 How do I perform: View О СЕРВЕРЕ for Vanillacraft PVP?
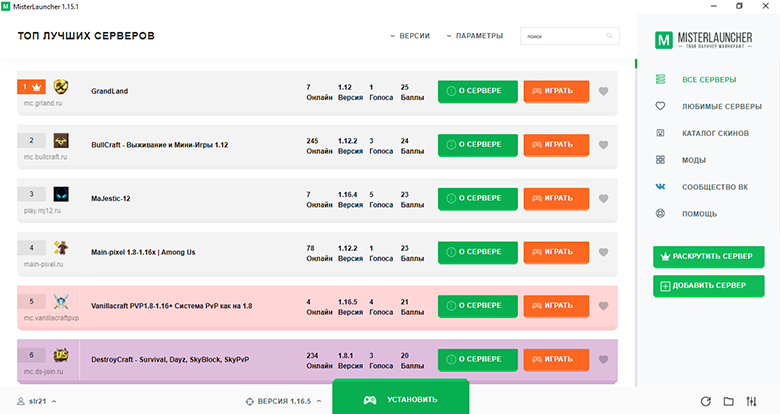pyautogui.click(x=478, y=306)
